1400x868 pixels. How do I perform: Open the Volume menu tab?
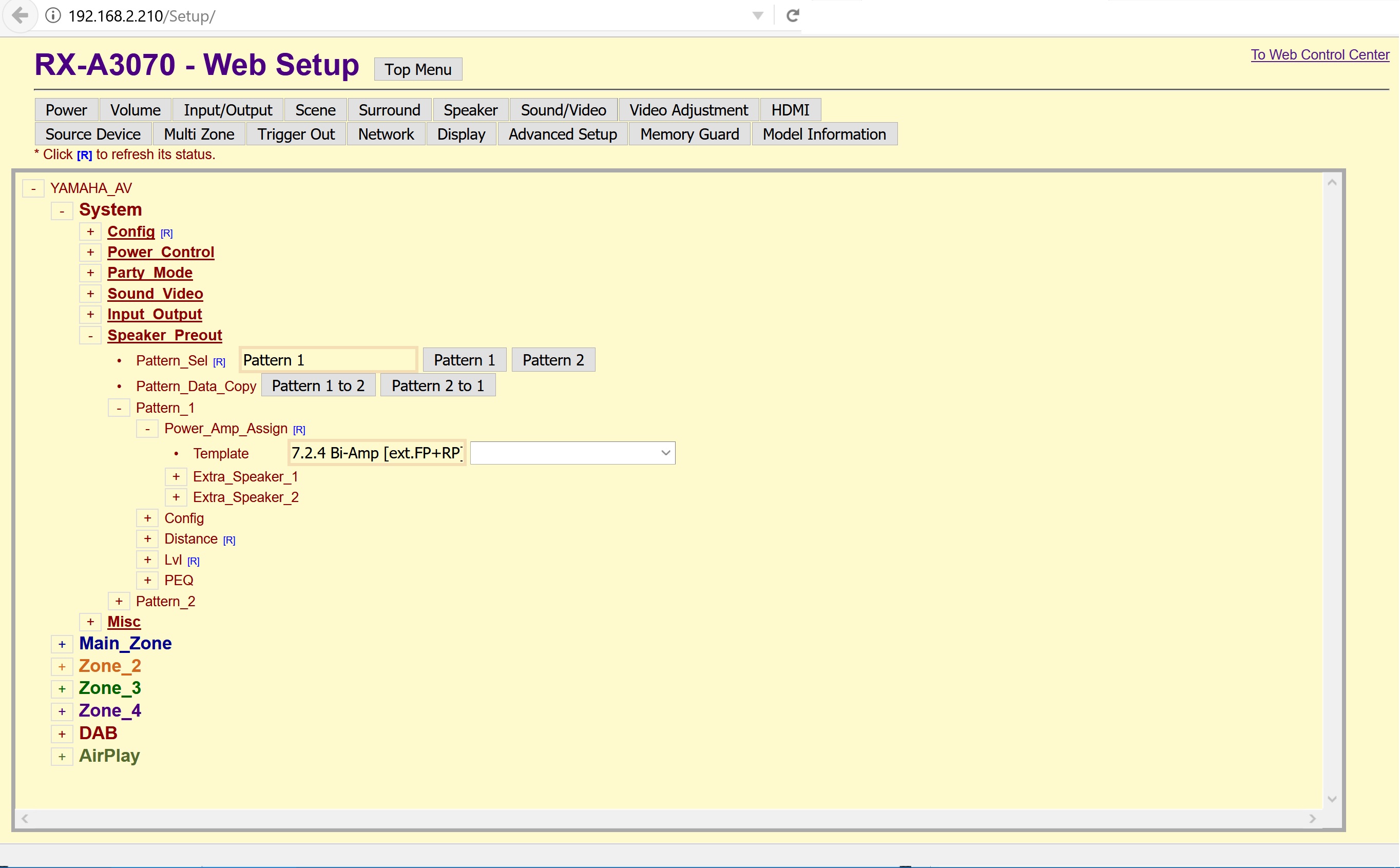coord(136,110)
